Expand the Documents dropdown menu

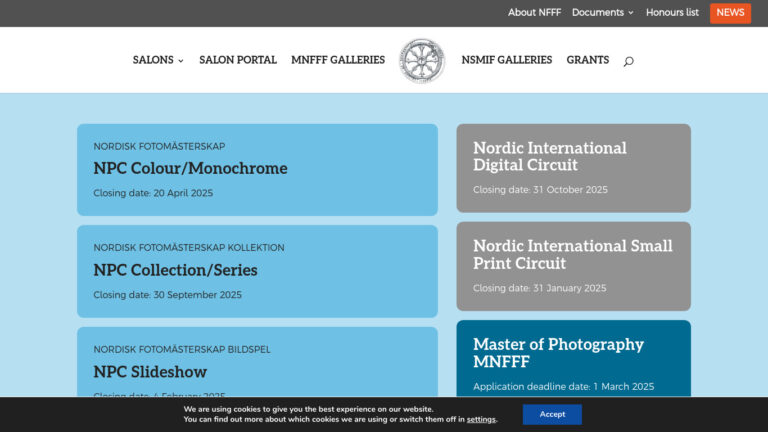click(602, 13)
